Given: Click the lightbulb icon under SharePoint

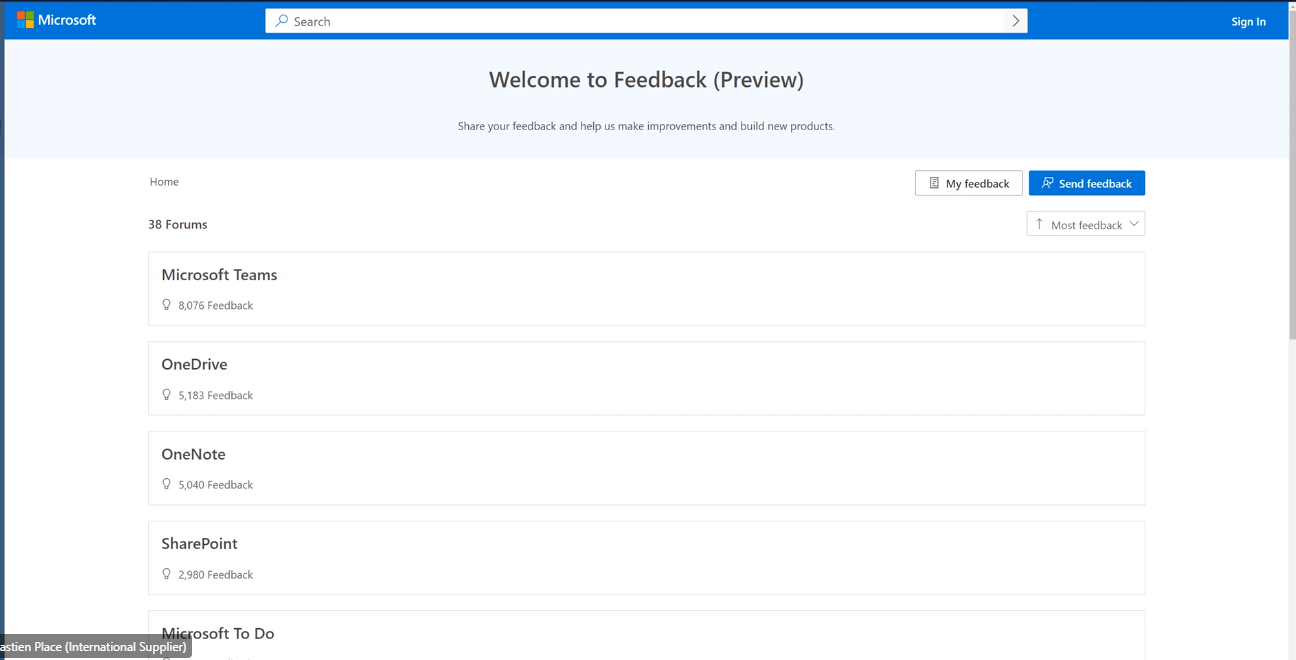Looking at the screenshot, I should click(167, 574).
